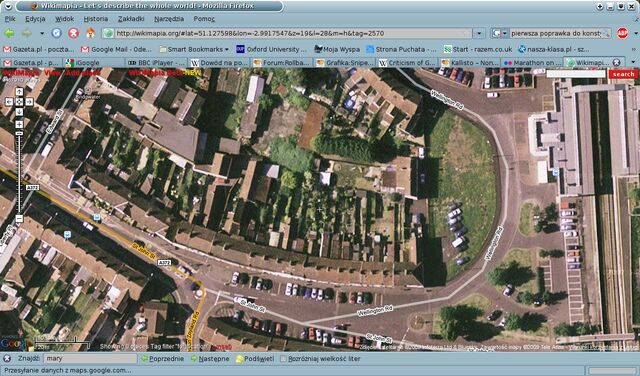
Task: Open the Adblock Plus ABP icon
Action: [x=622, y=33]
